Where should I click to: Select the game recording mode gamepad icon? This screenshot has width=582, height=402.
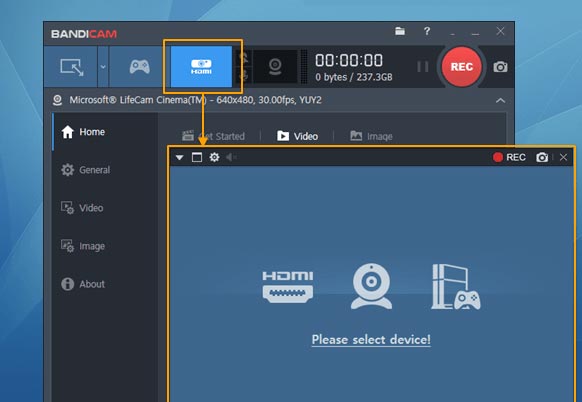pos(140,67)
